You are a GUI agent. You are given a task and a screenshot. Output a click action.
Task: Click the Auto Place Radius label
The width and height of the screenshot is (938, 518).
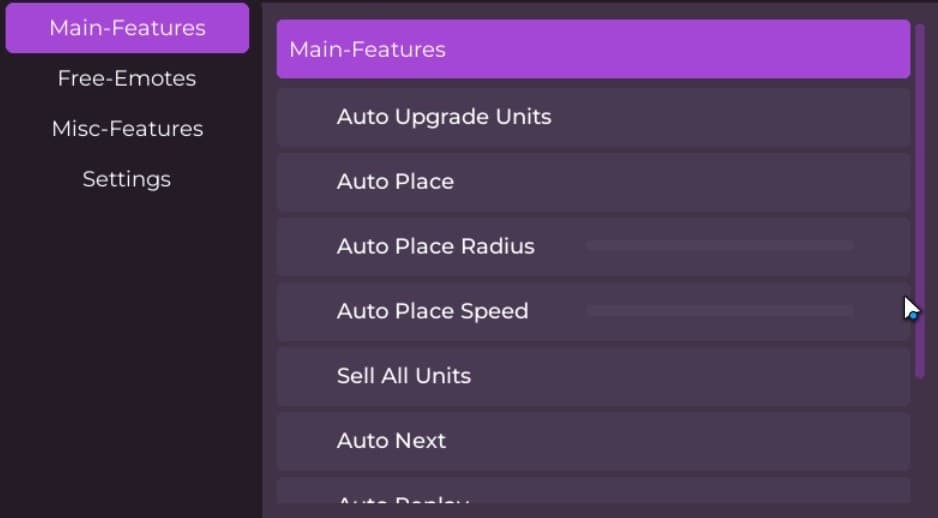(x=435, y=246)
